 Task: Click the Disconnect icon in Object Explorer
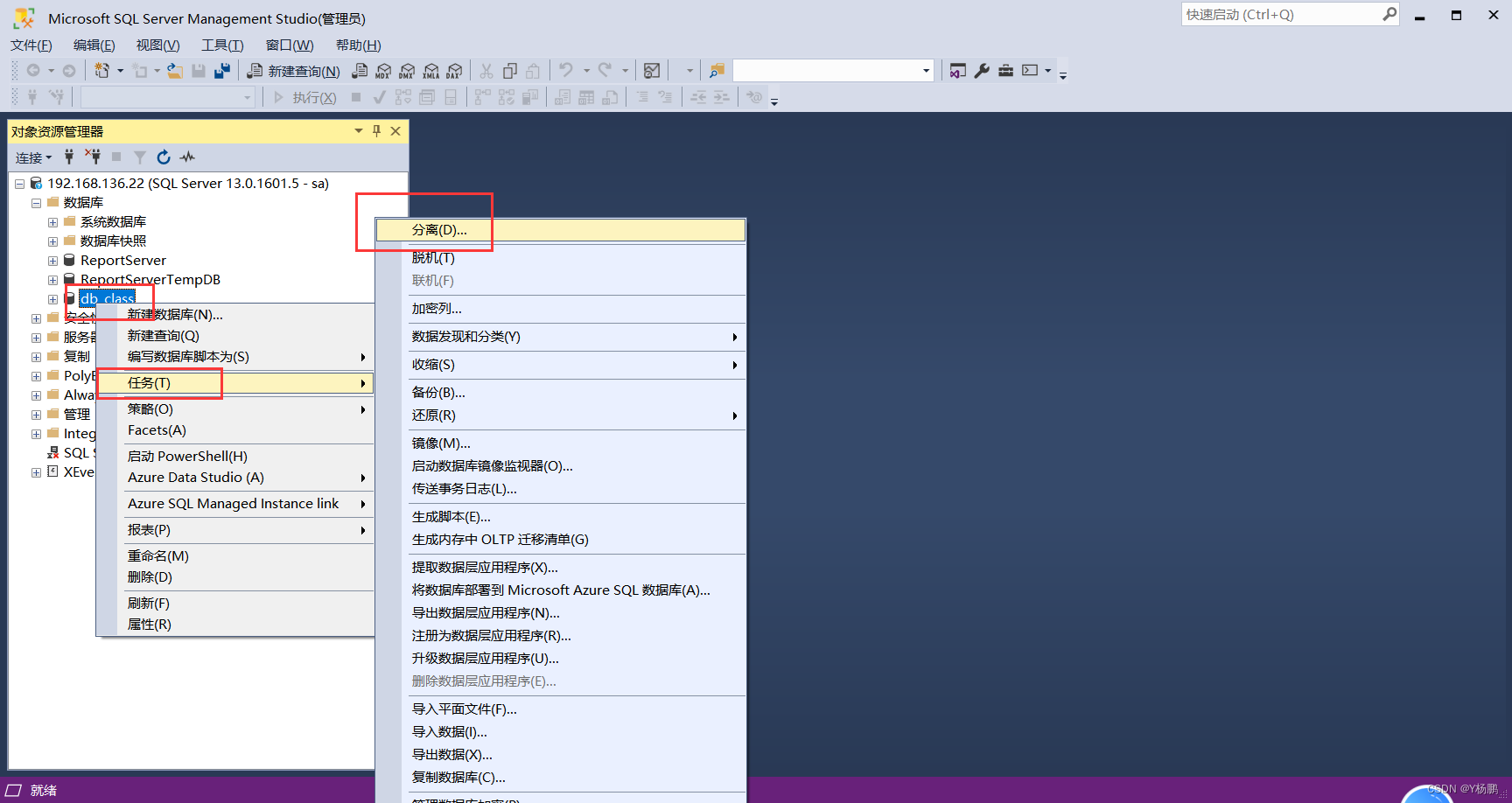click(x=93, y=157)
